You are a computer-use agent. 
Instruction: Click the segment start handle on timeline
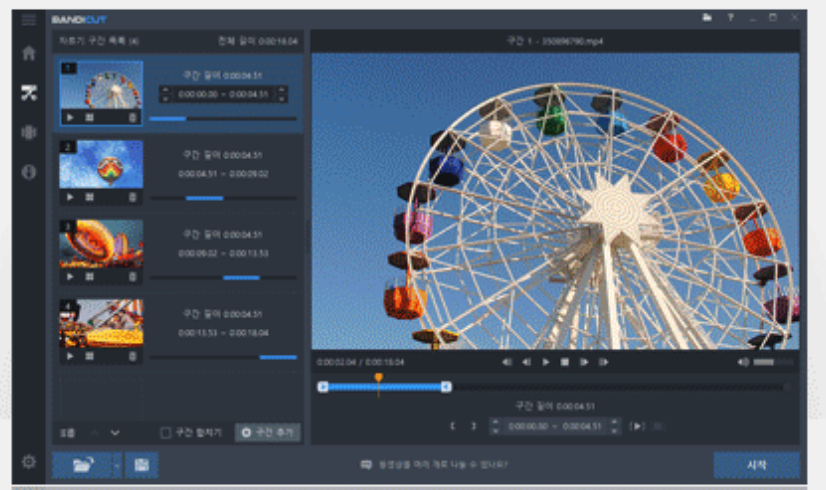click(323, 387)
